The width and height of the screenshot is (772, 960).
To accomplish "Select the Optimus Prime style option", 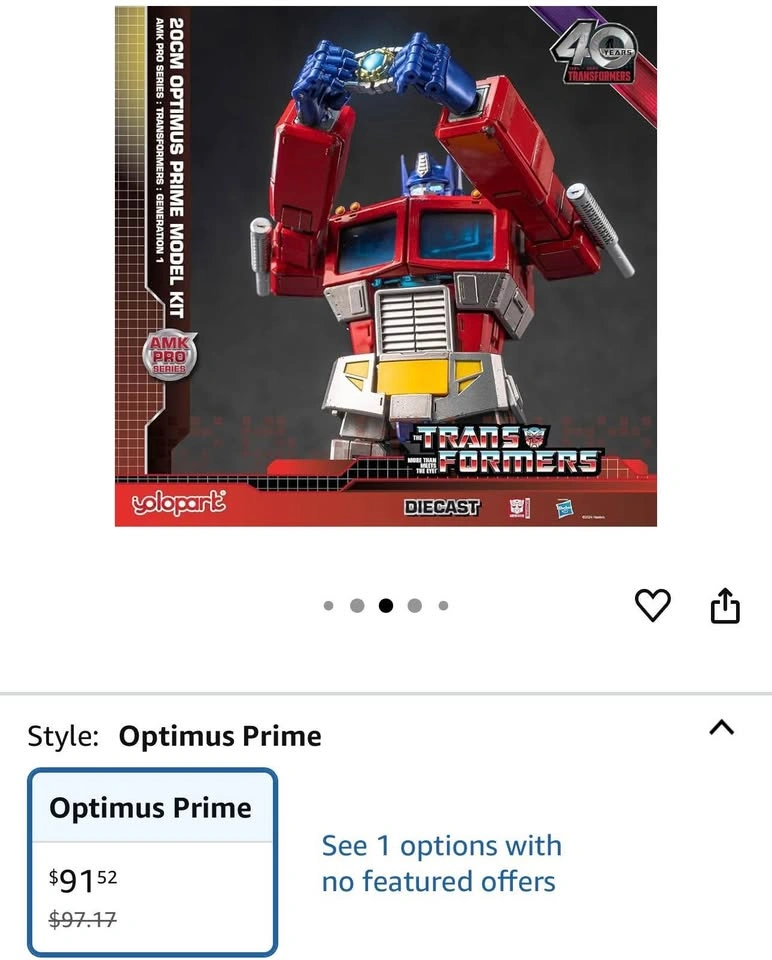I will pos(152,862).
